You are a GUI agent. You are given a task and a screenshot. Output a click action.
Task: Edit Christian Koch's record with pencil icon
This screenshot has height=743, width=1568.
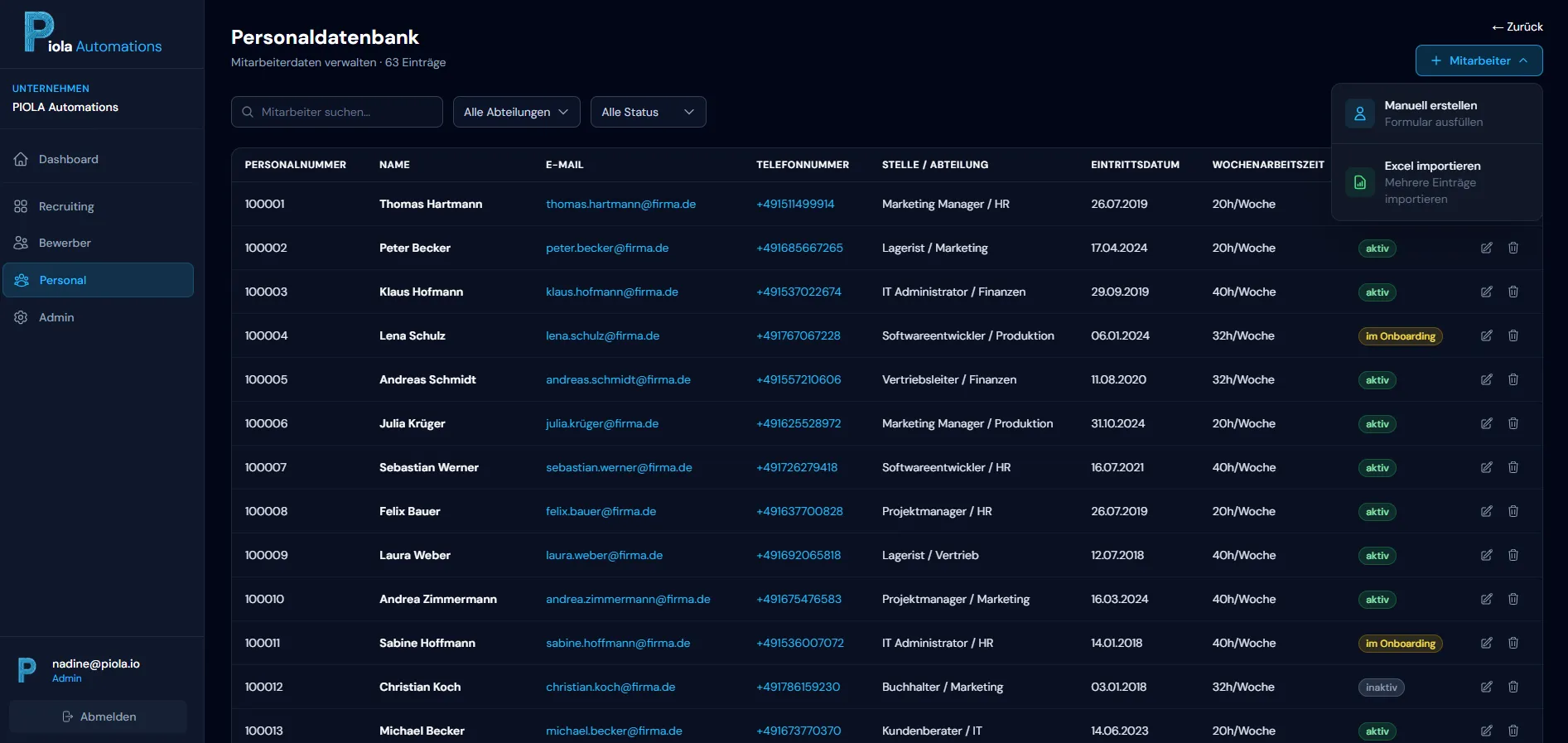point(1486,687)
